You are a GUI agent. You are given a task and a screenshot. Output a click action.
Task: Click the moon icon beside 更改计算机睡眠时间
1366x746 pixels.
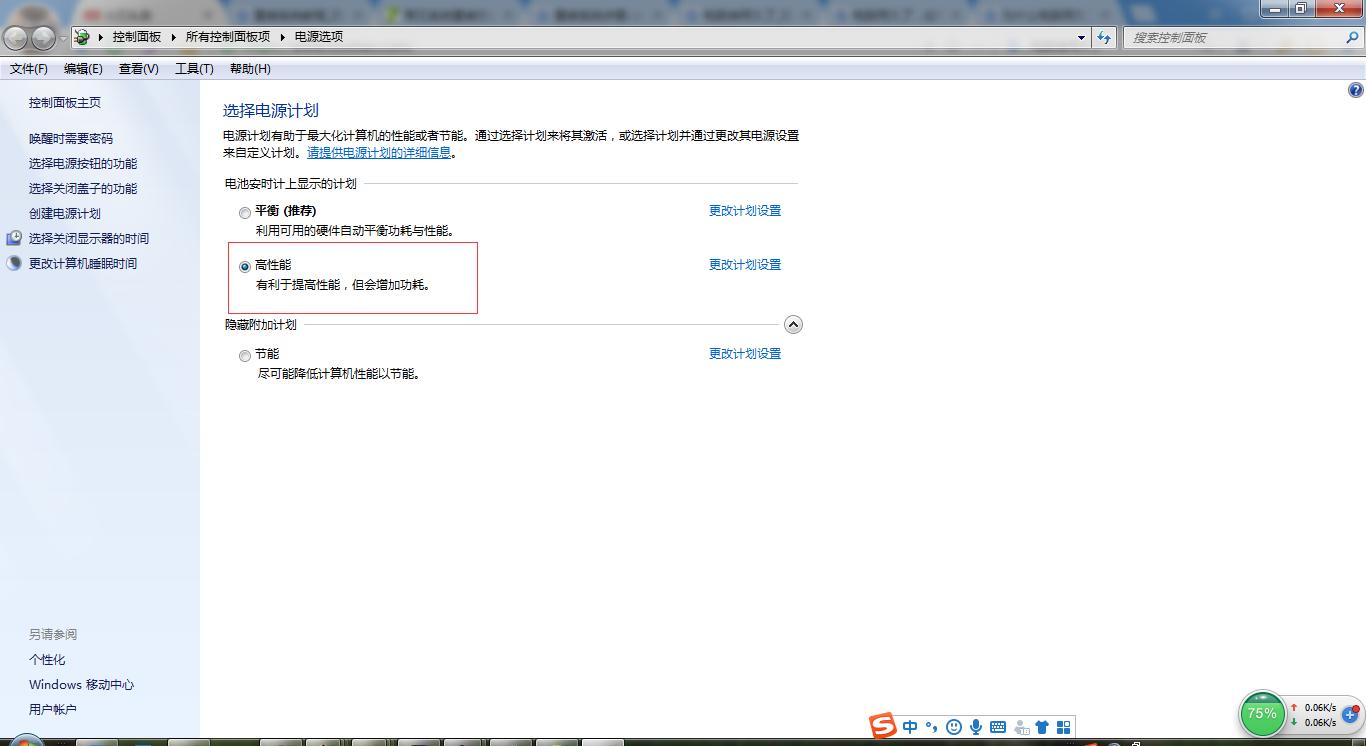[x=14, y=264]
